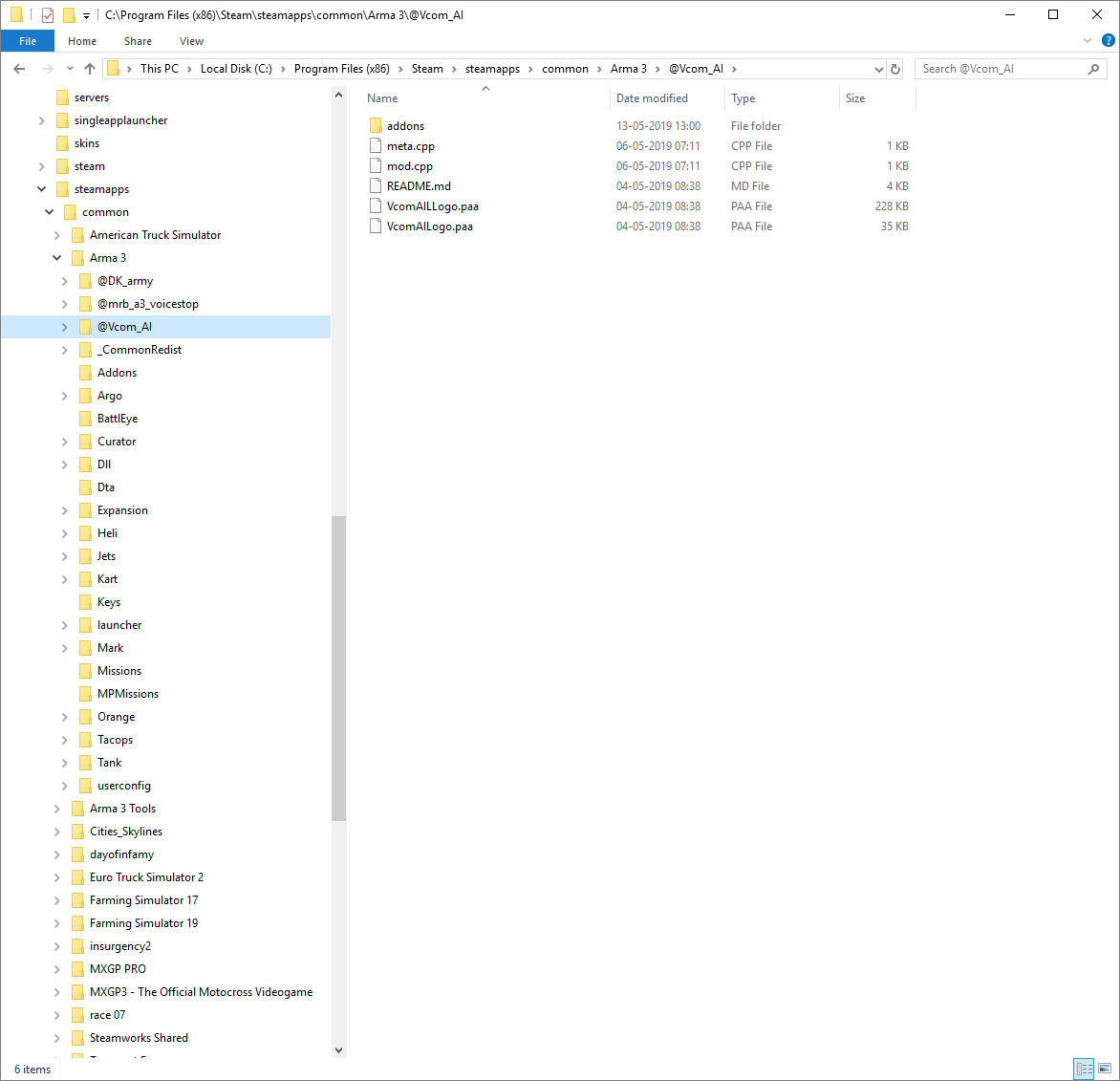
Task: Click the mod.cpp file icon
Action: 376,165
